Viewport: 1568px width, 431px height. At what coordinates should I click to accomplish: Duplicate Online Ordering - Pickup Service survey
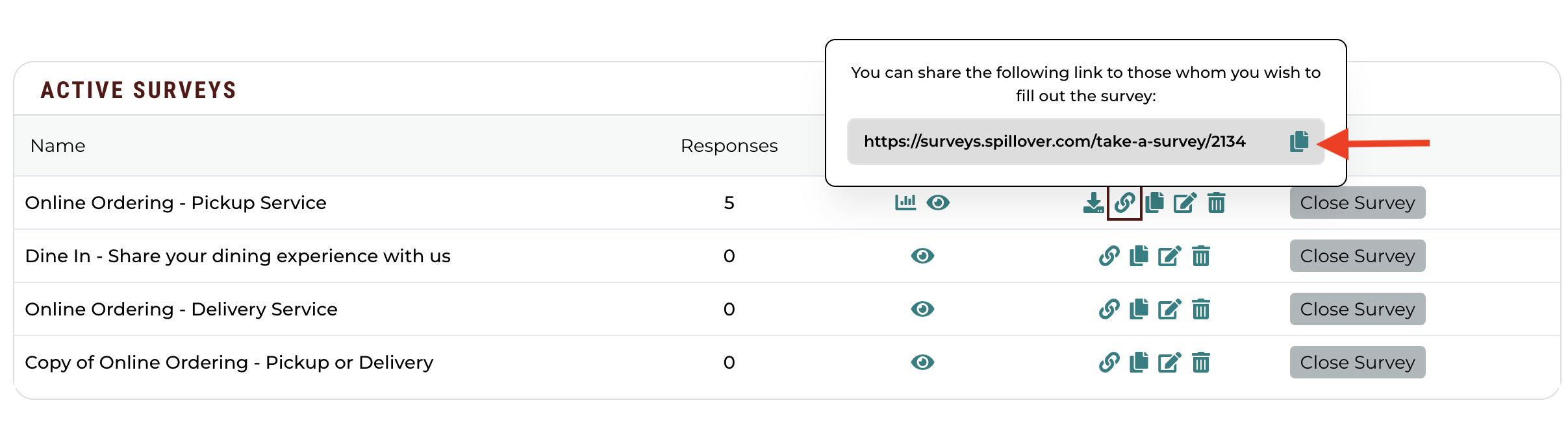pos(1154,203)
